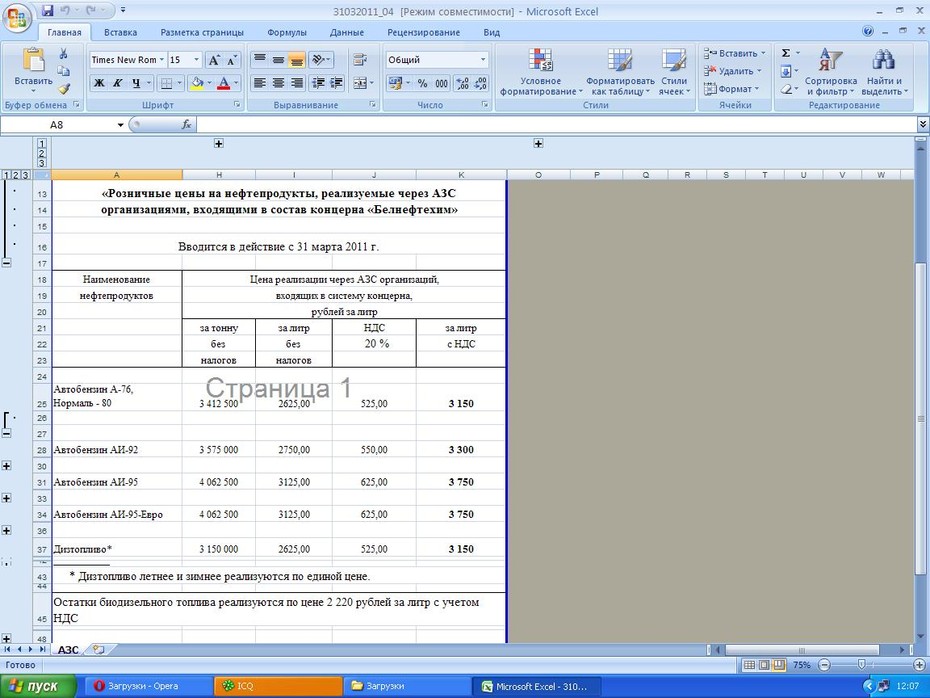Screen dimensions: 930x698
Task: Increase indent in the alignment group
Action: pyautogui.click(x=336, y=83)
